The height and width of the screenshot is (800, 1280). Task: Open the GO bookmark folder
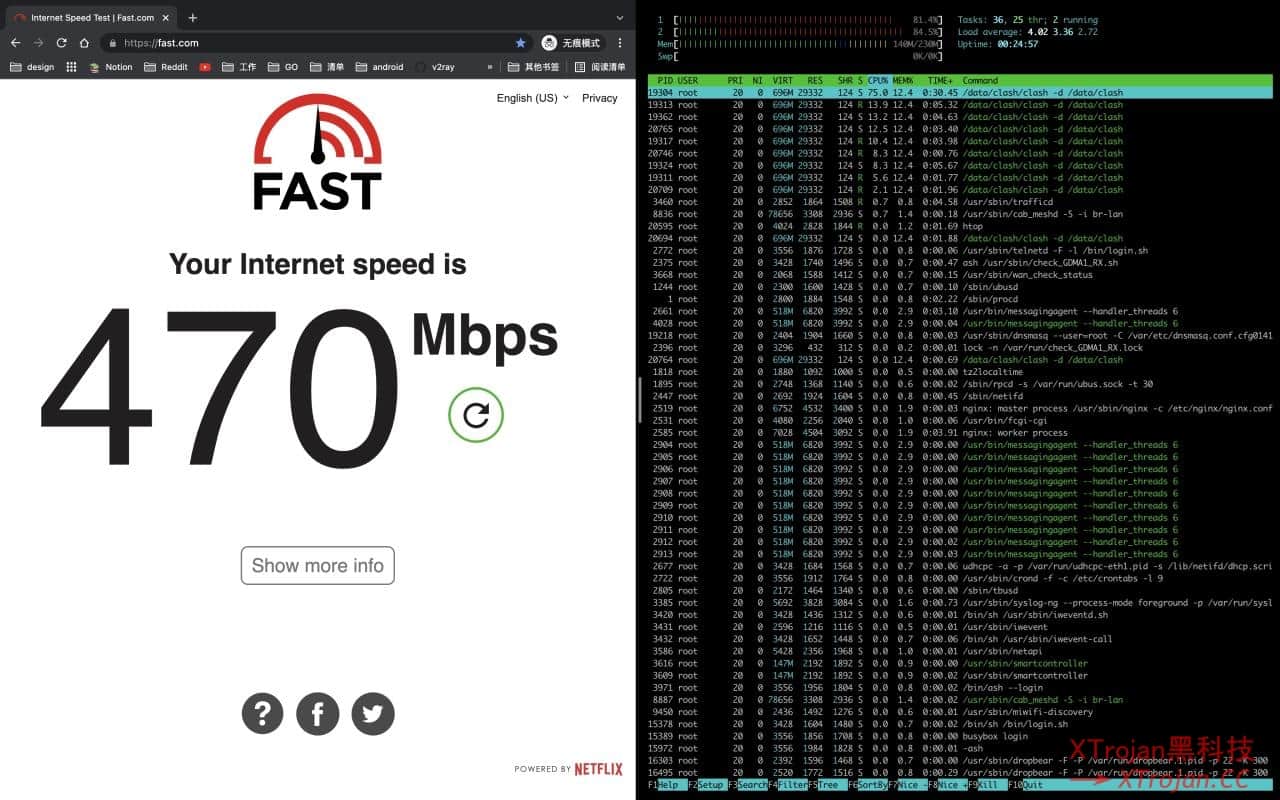[x=283, y=67]
